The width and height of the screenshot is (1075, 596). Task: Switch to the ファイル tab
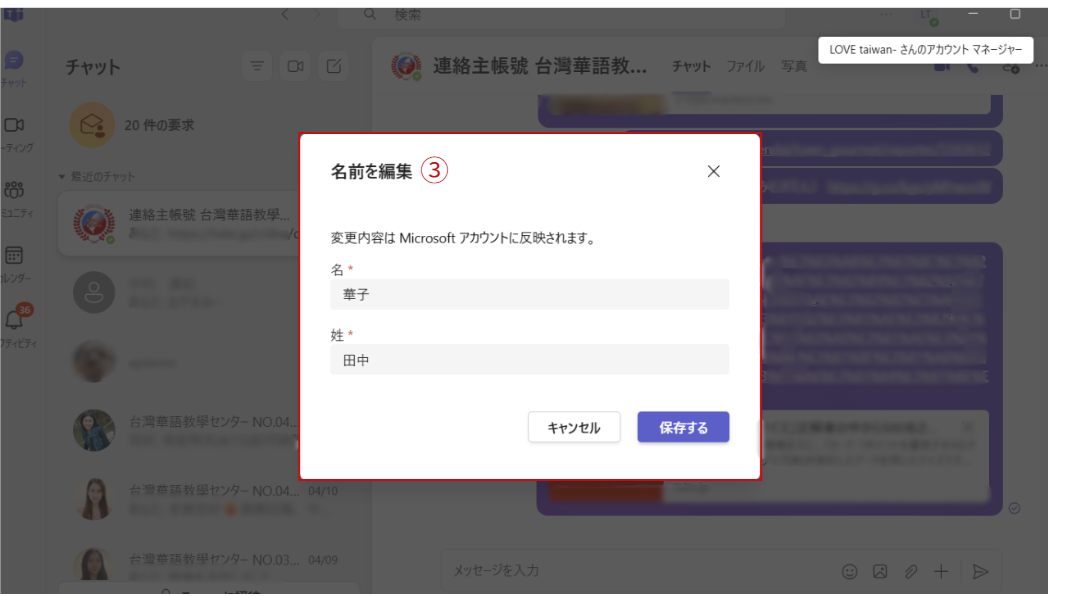tap(745, 66)
